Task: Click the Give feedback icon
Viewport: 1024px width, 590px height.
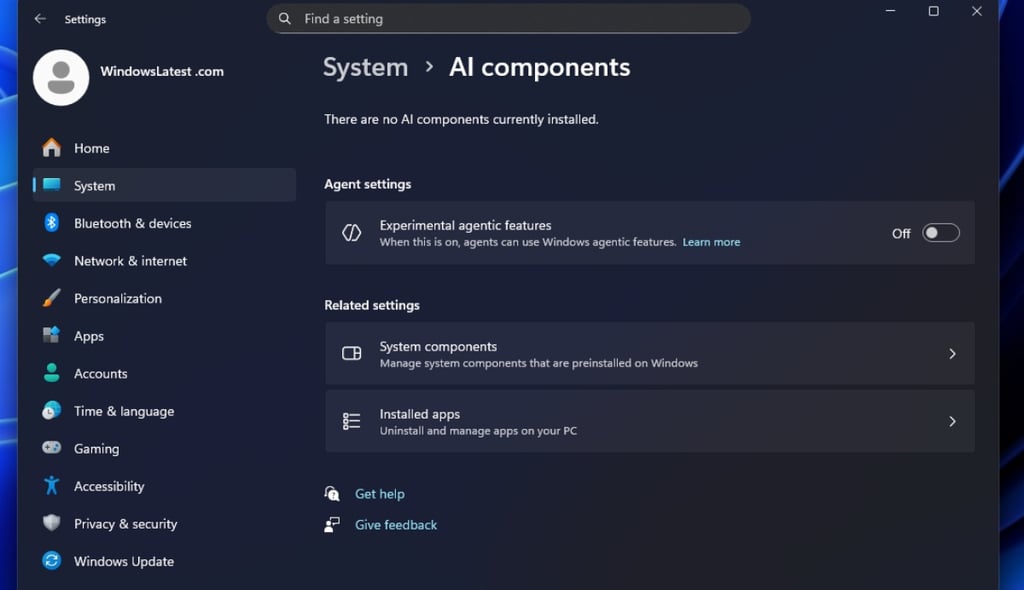Action: 332,525
